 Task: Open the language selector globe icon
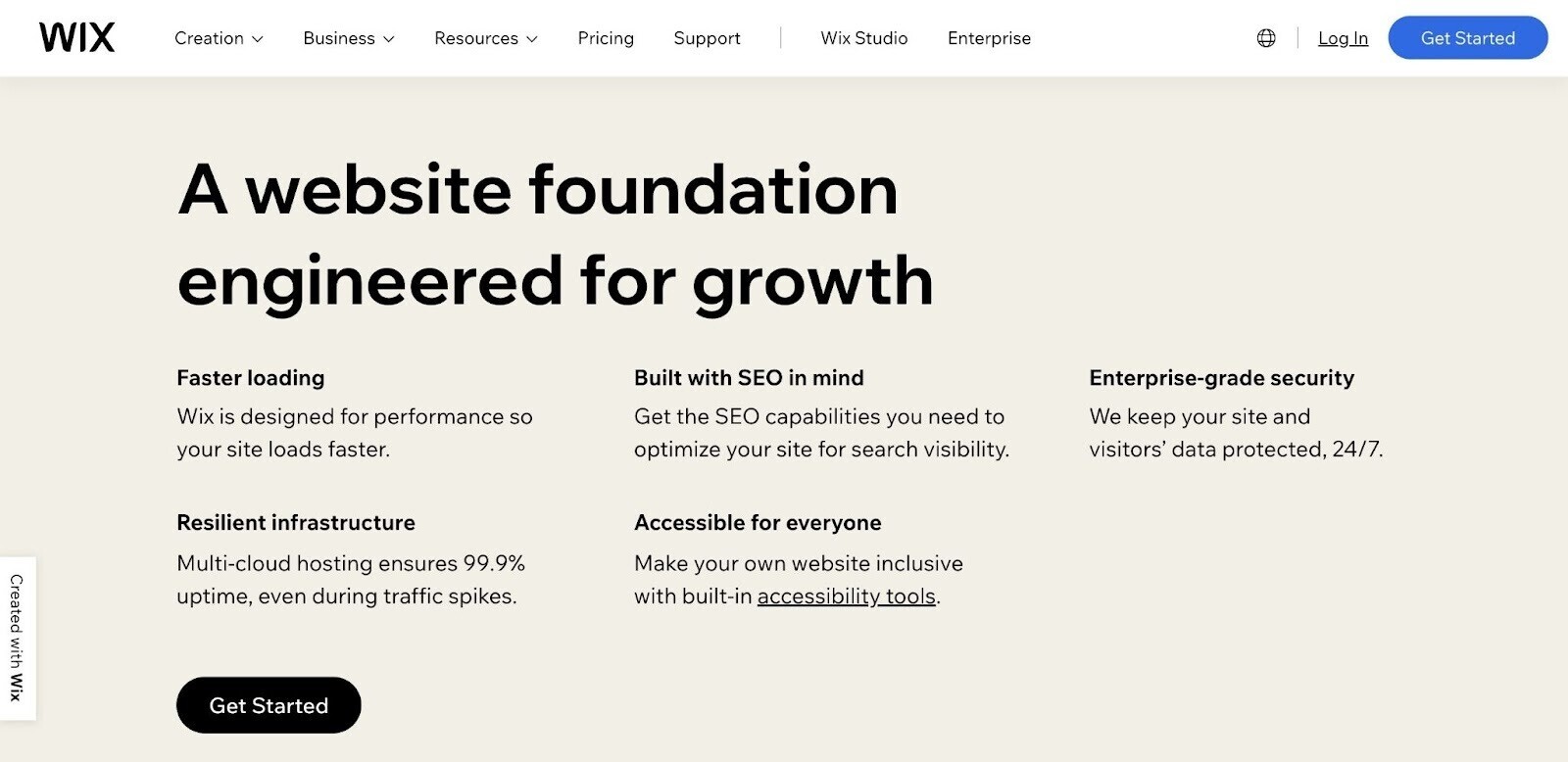[1265, 37]
